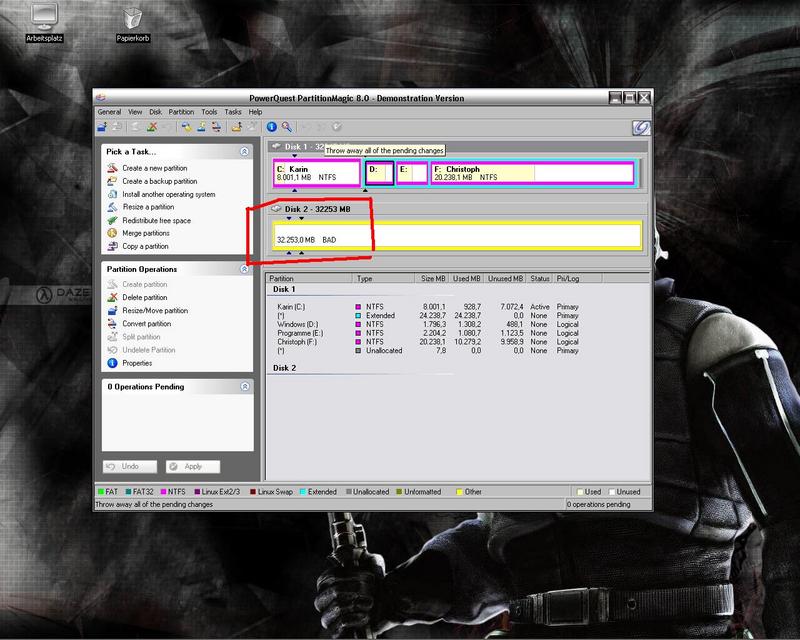Open the General menu
Image resolution: width=800 pixels, height=640 pixels.
[x=109, y=112]
